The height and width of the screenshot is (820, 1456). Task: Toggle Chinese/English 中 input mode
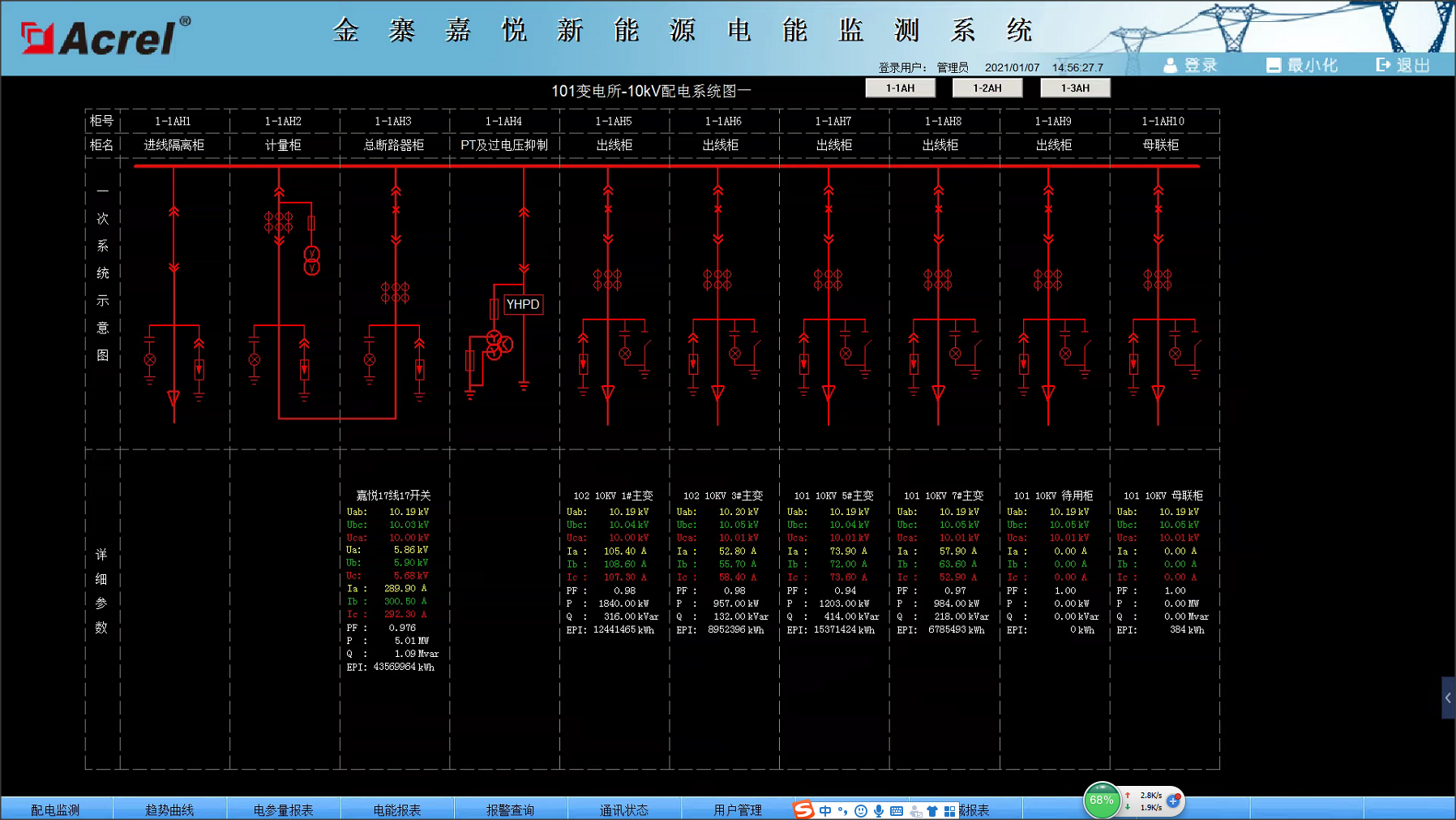(x=825, y=810)
